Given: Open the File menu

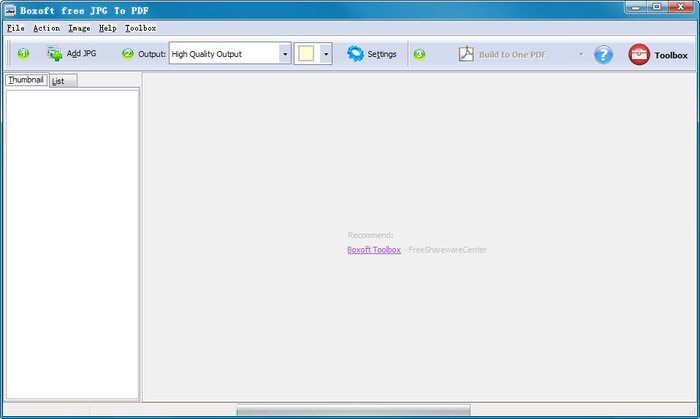Looking at the screenshot, I should click(15, 28).
